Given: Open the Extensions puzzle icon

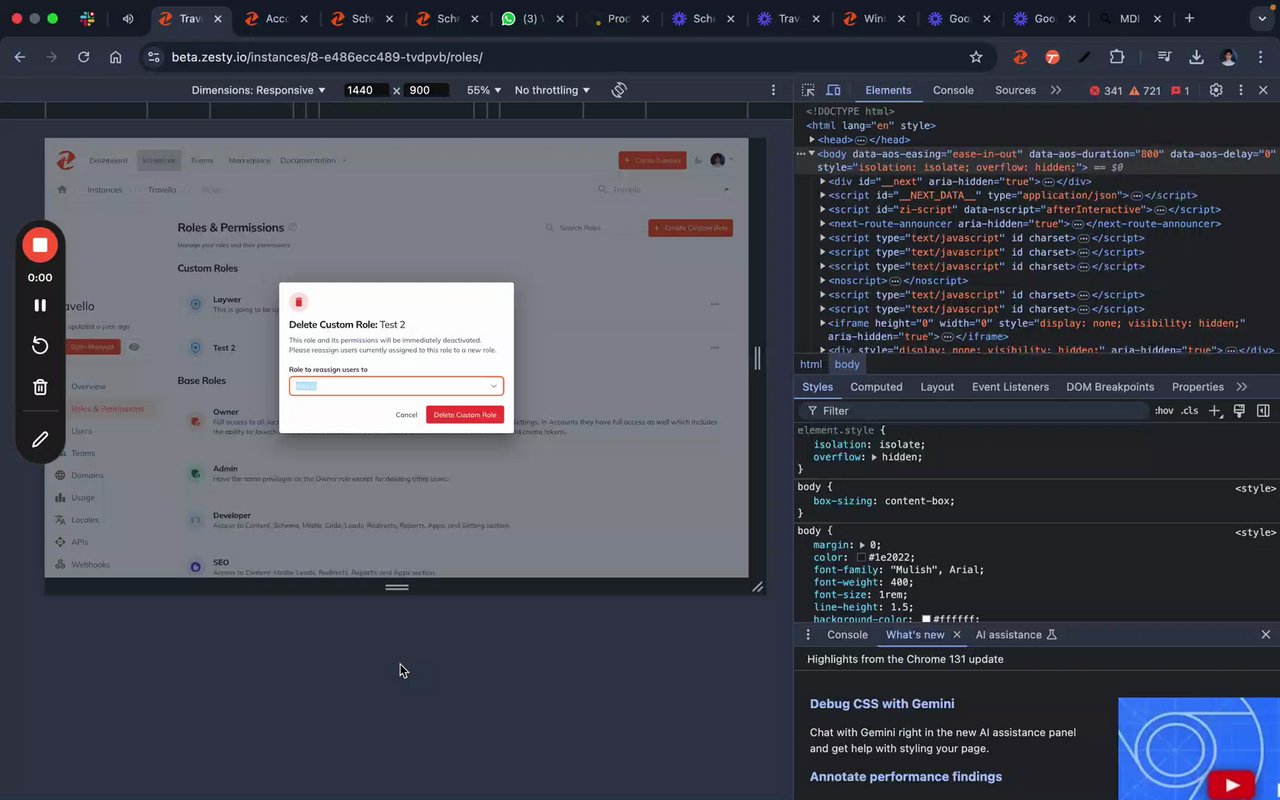Looking at the screenshot, I should pyautogui.click(x=1117, y=57).
